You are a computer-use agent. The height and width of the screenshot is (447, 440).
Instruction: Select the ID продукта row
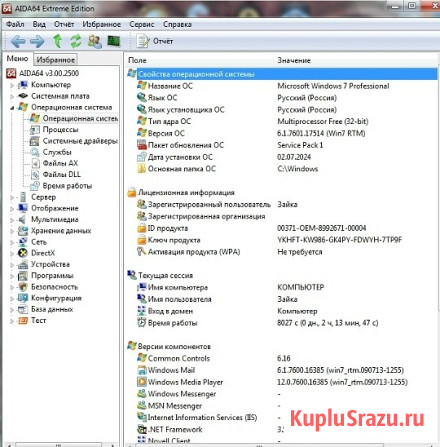(x=282, y=228)
